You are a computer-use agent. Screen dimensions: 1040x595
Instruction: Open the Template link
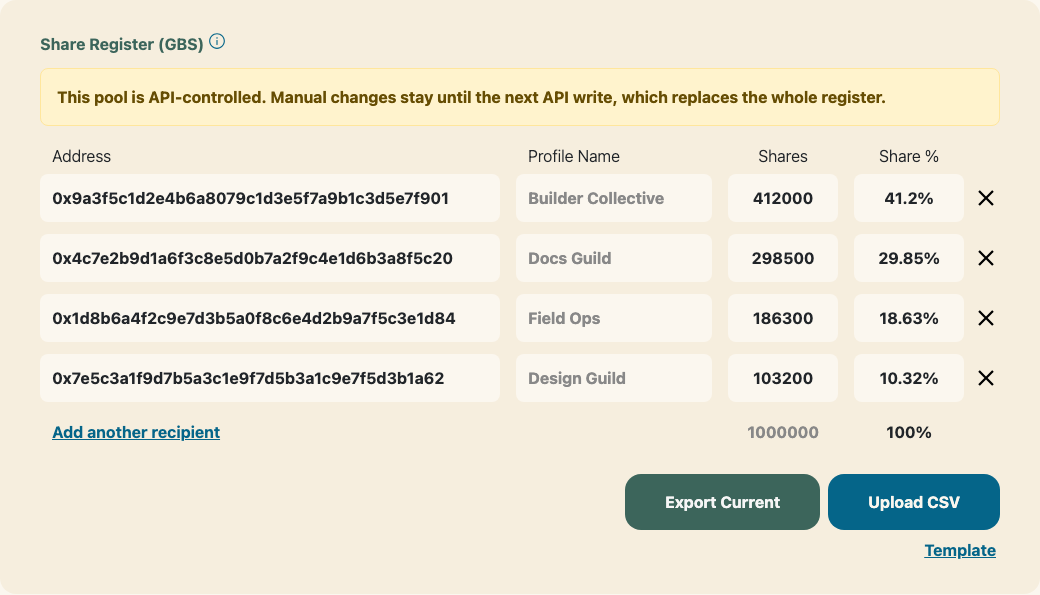pyautogui.click(x=960, y=551)
